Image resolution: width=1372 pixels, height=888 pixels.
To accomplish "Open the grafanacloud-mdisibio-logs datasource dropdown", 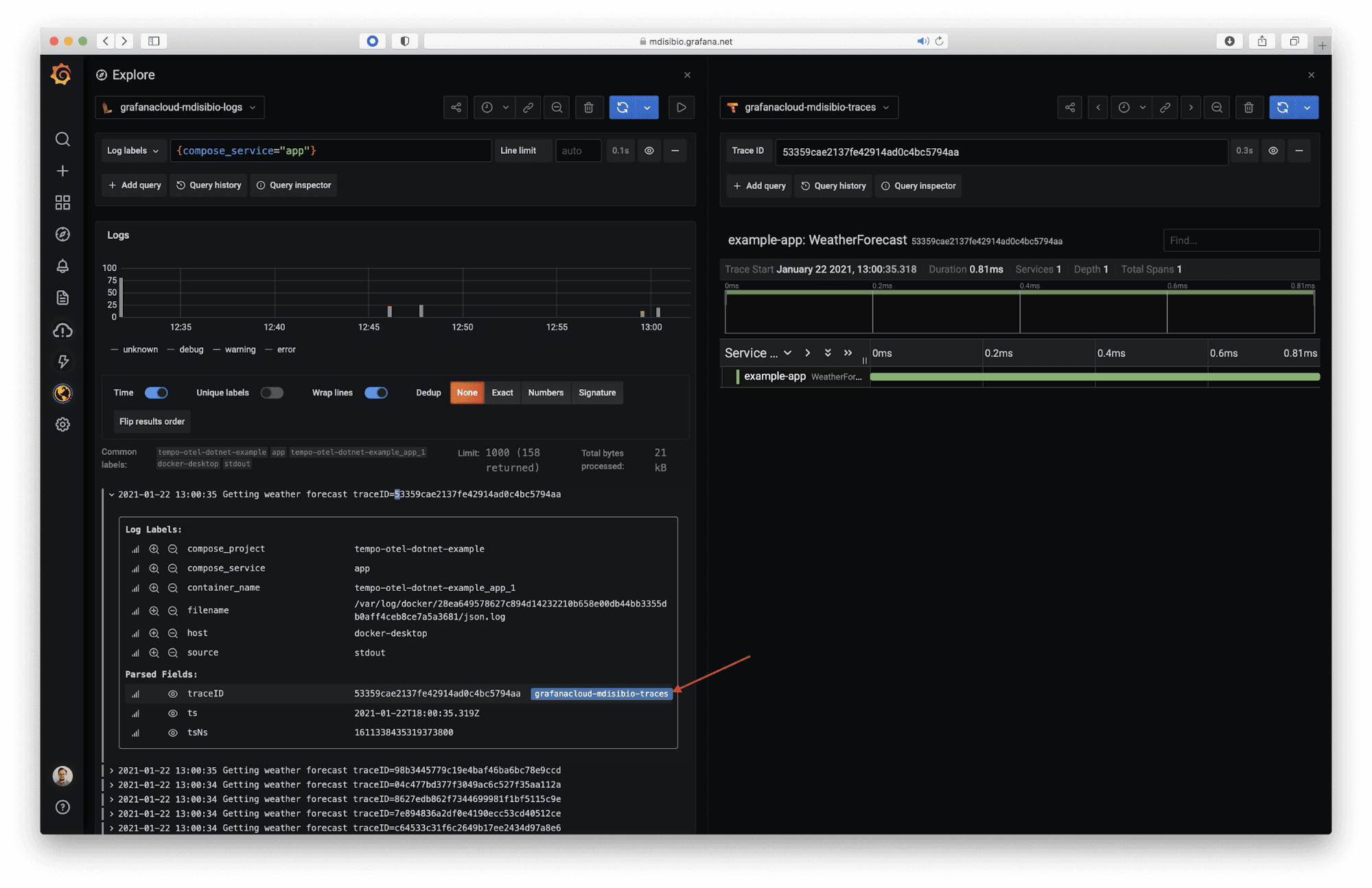I will (x=180, y=107).
